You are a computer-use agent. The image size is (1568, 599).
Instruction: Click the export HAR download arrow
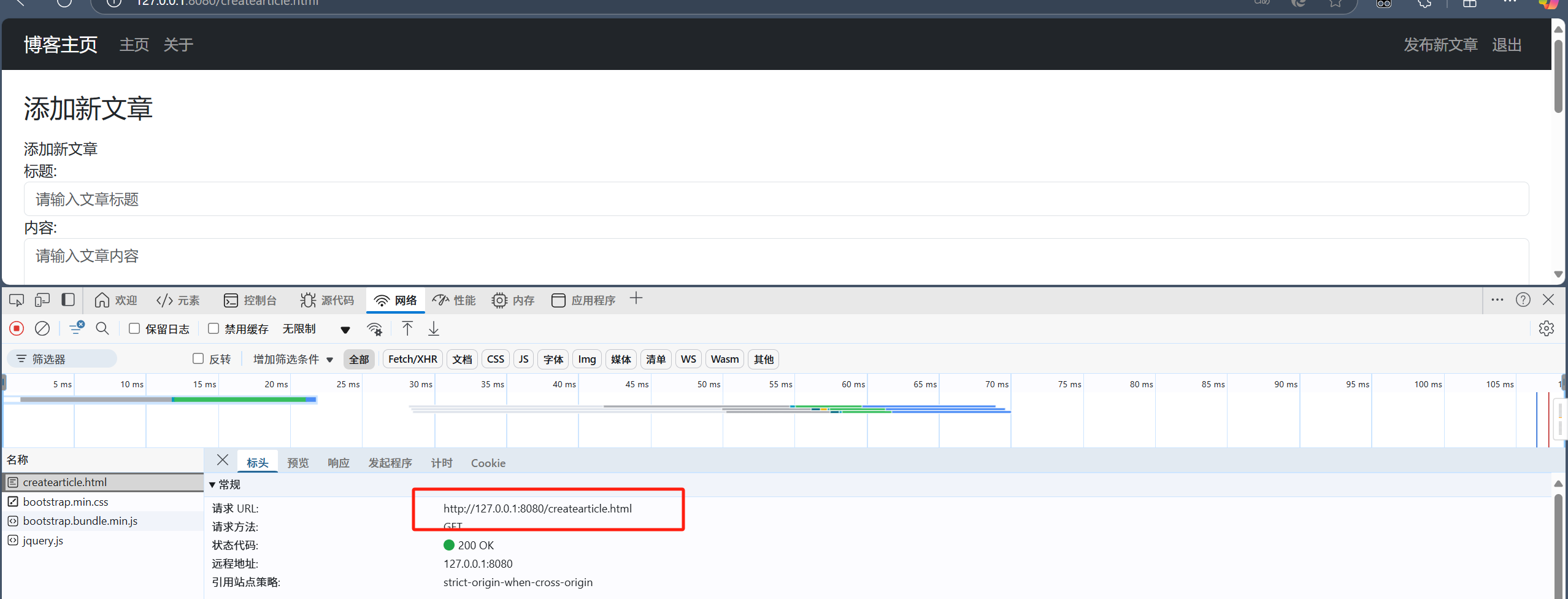click(x=434, y=329)
